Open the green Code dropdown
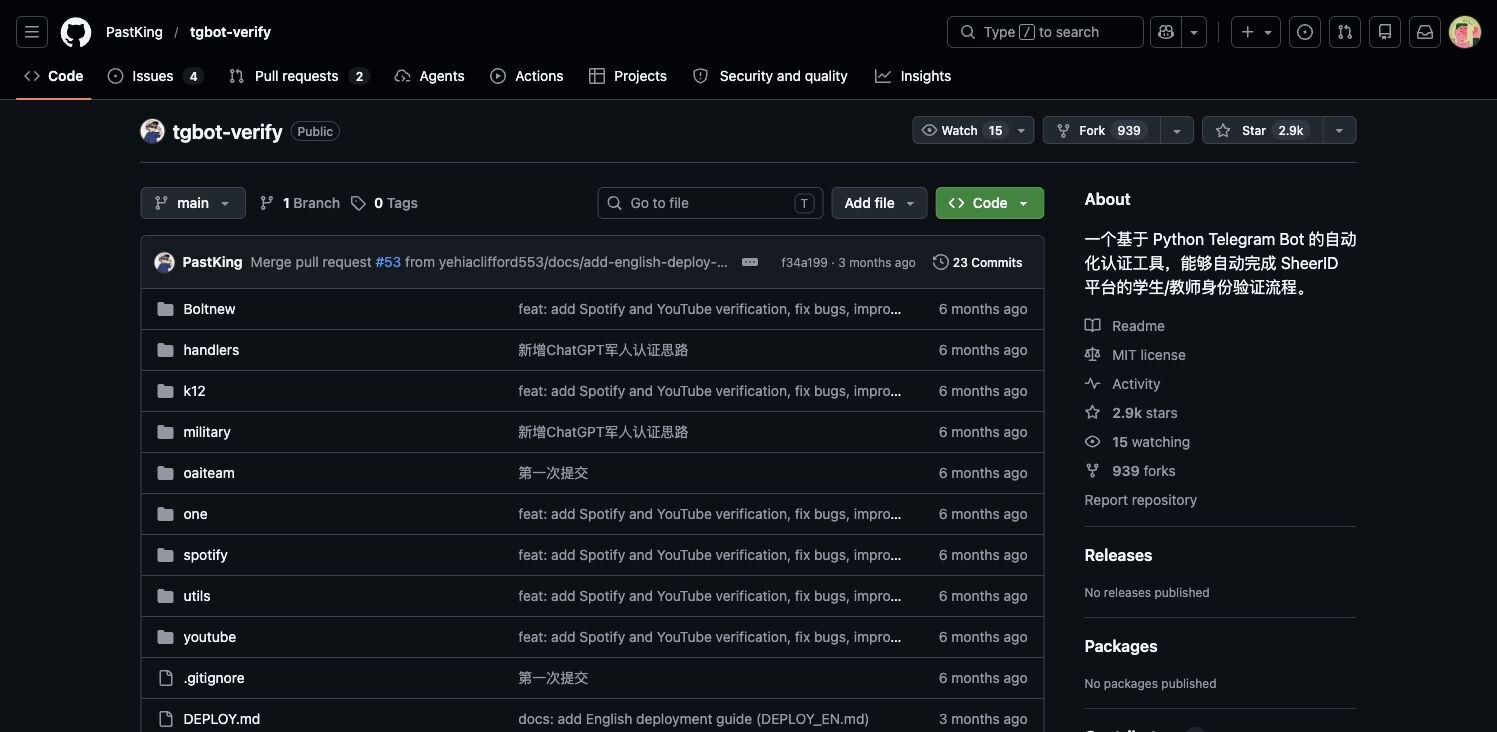 coord(990,203)
